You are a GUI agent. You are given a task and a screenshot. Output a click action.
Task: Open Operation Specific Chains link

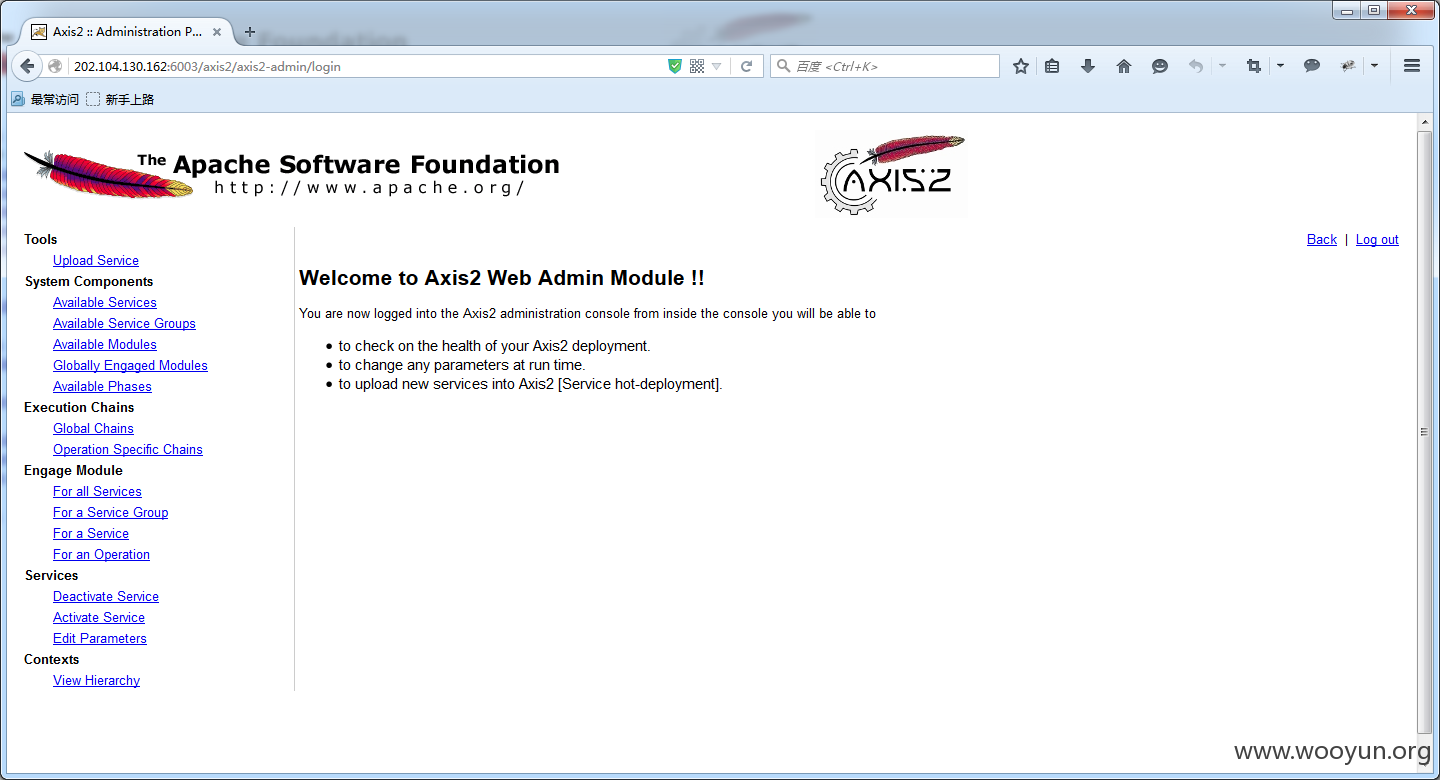tap(128, 449)
